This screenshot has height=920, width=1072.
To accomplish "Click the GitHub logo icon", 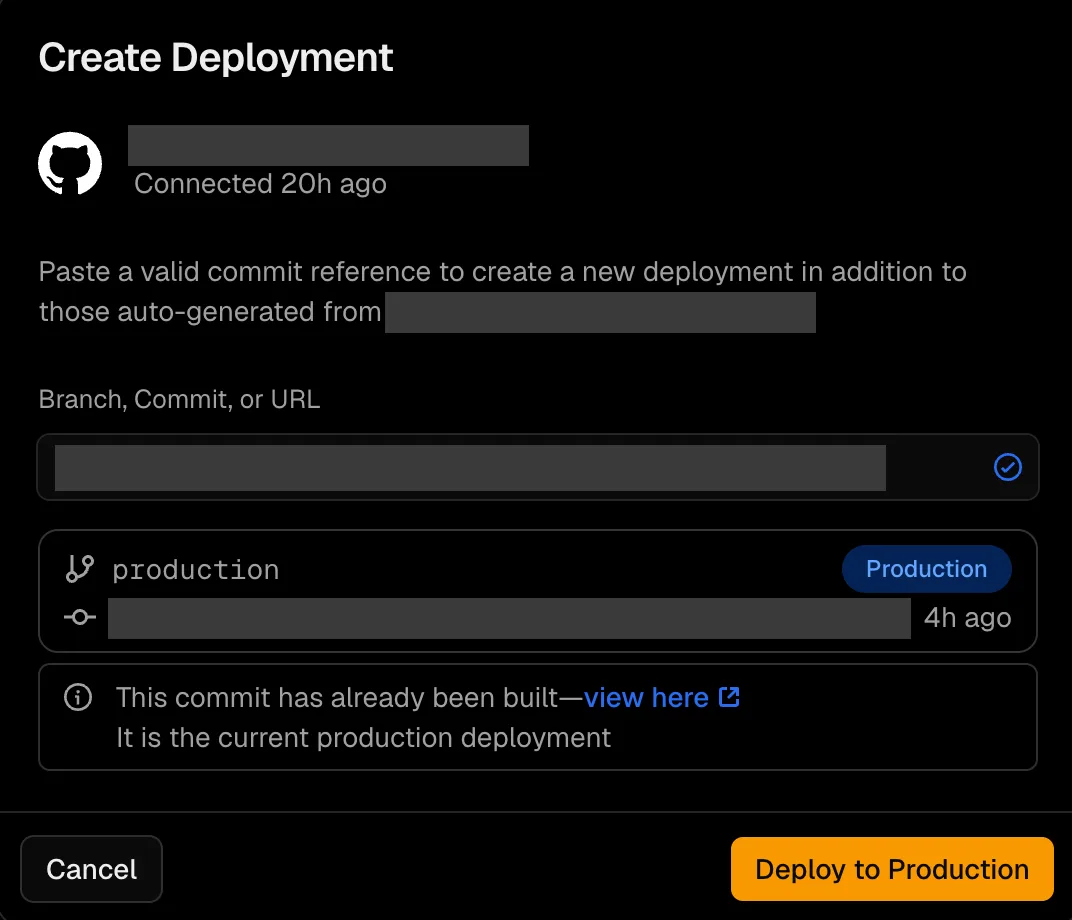I will click(70, 163).
